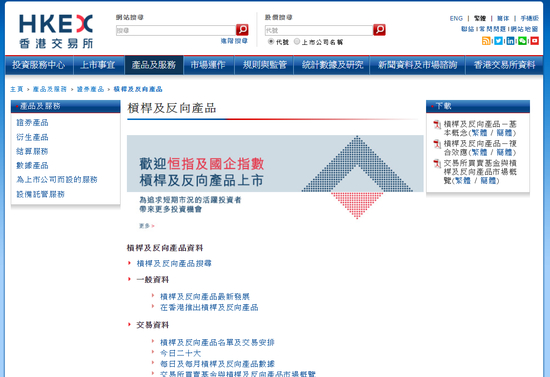This screenshot has width=550, height=377.
Task: Open the Twitter icon
Action: coord(498,41)
